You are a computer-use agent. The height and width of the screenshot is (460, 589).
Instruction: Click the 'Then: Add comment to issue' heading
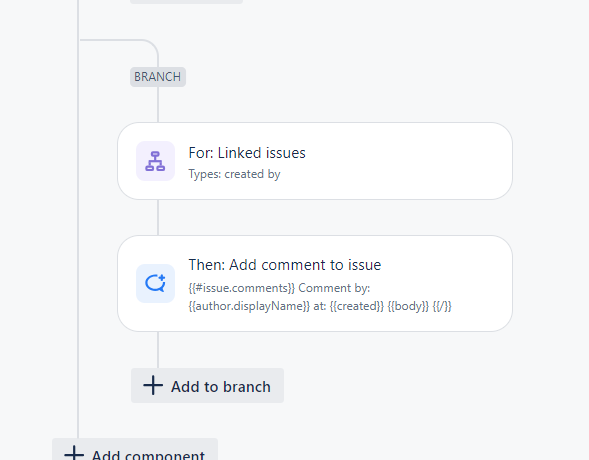pyautogui.click(x=285, y=265)
